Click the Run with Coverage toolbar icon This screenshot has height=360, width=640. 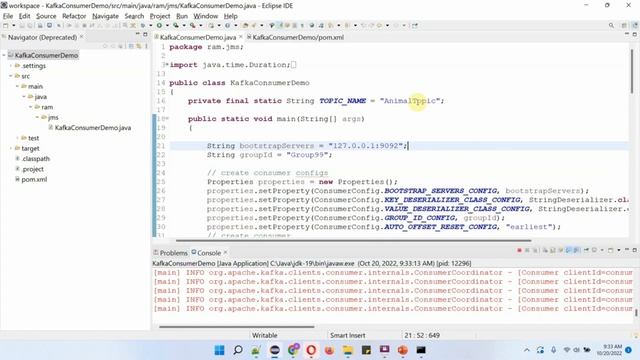coord(176,25)
